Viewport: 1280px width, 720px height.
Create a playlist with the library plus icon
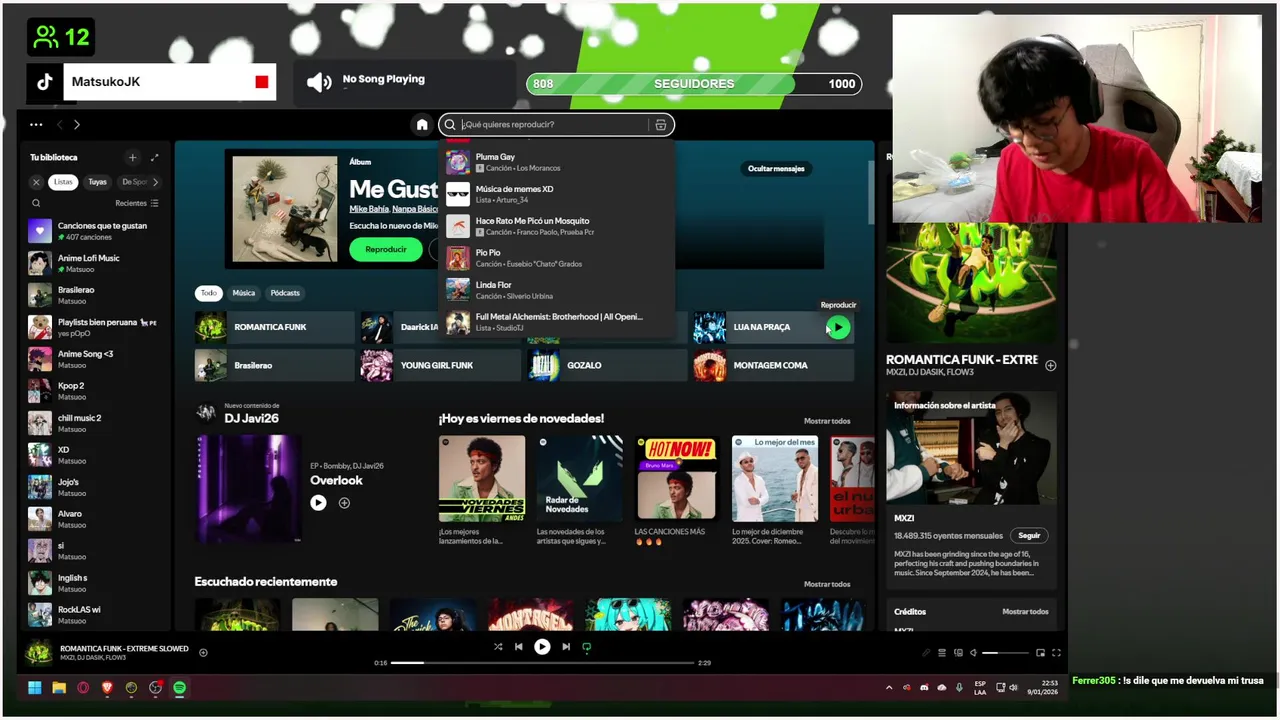[x=132, y=157]
